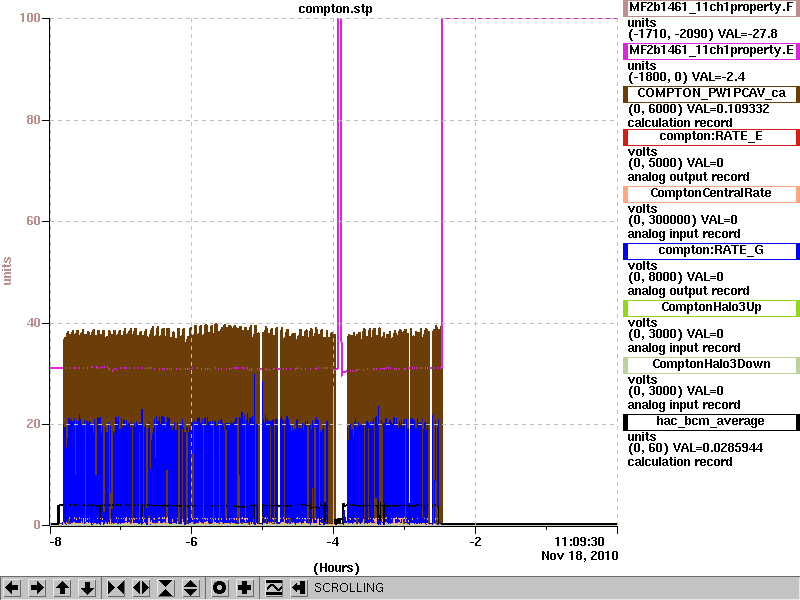This screenshot has width=800, height=600.
Task: Select the hac_bcm_average legend entry
Action: coord(711,421)
